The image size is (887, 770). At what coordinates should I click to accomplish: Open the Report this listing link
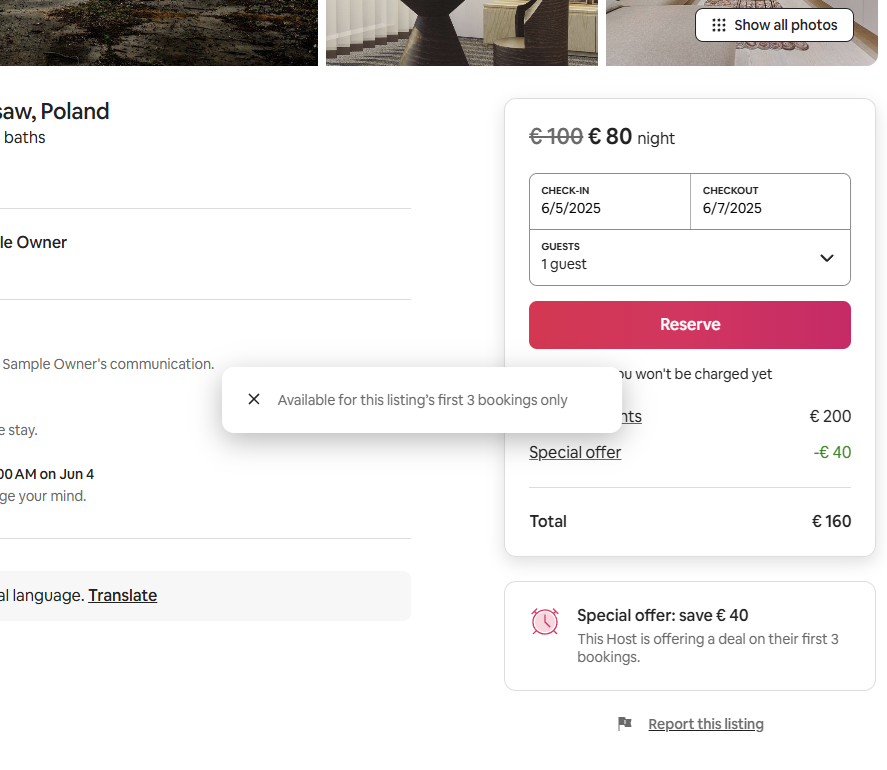pyautogui.click(x=705, y=724)
